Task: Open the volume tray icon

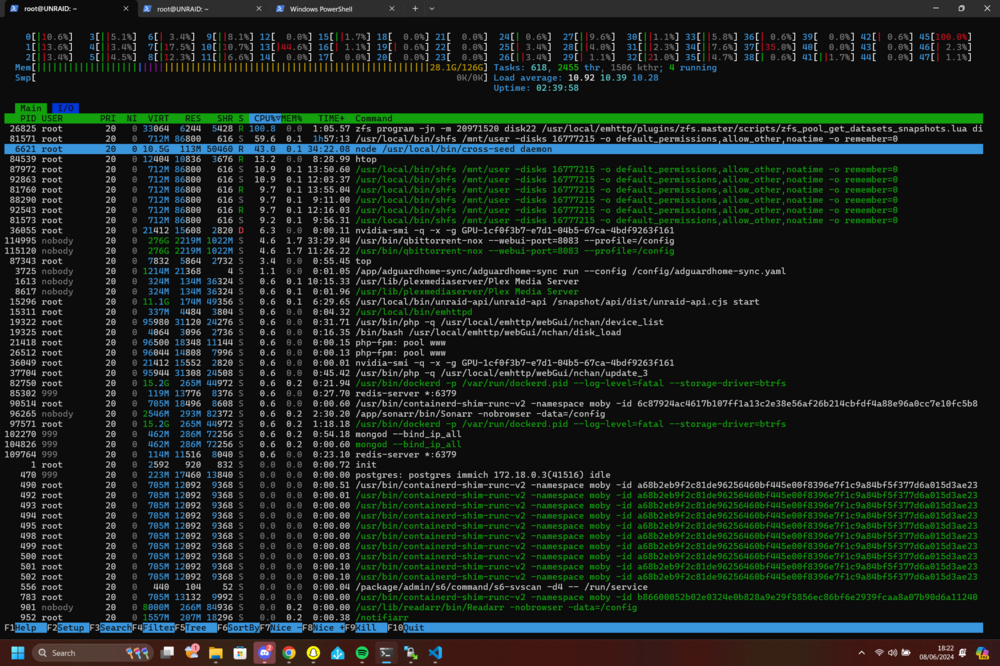Action: click(x=892, y=653)
